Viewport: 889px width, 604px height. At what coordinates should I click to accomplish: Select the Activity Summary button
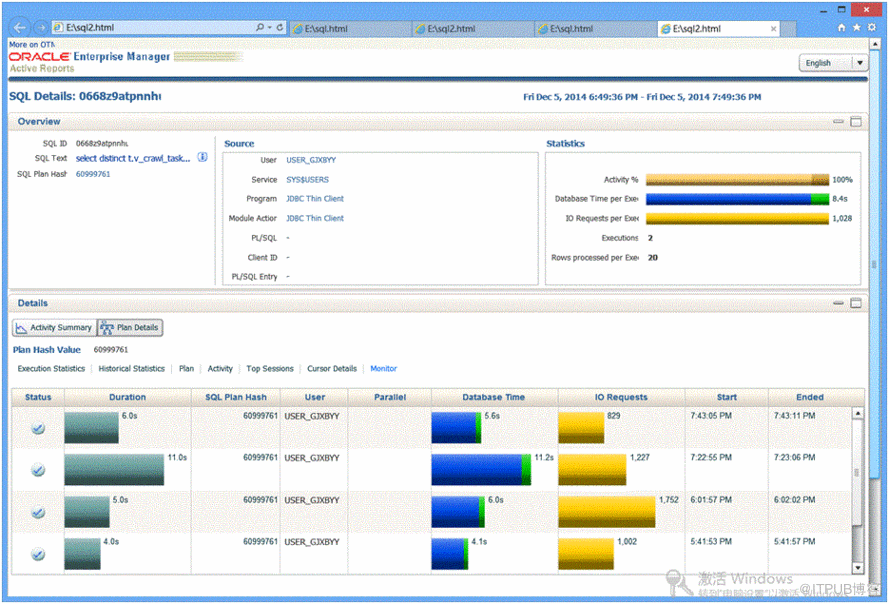[54, 328]
